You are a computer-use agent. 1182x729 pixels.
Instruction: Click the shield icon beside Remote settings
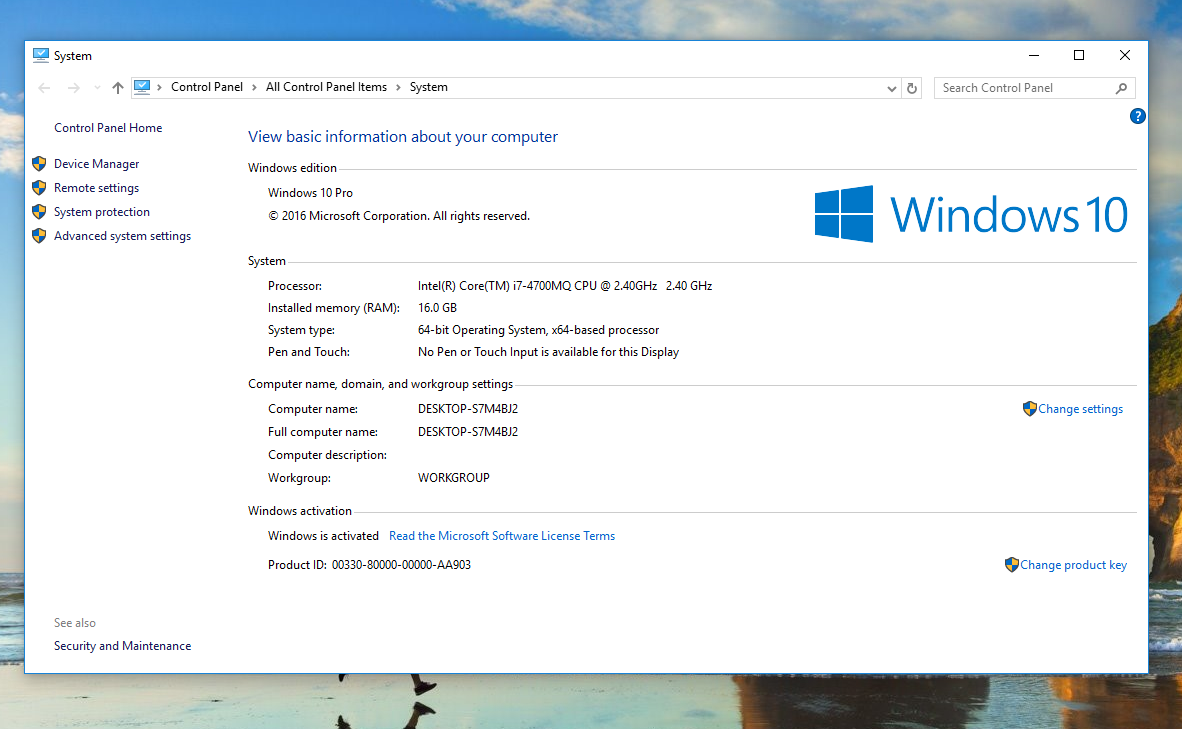[x=39, y=188]
